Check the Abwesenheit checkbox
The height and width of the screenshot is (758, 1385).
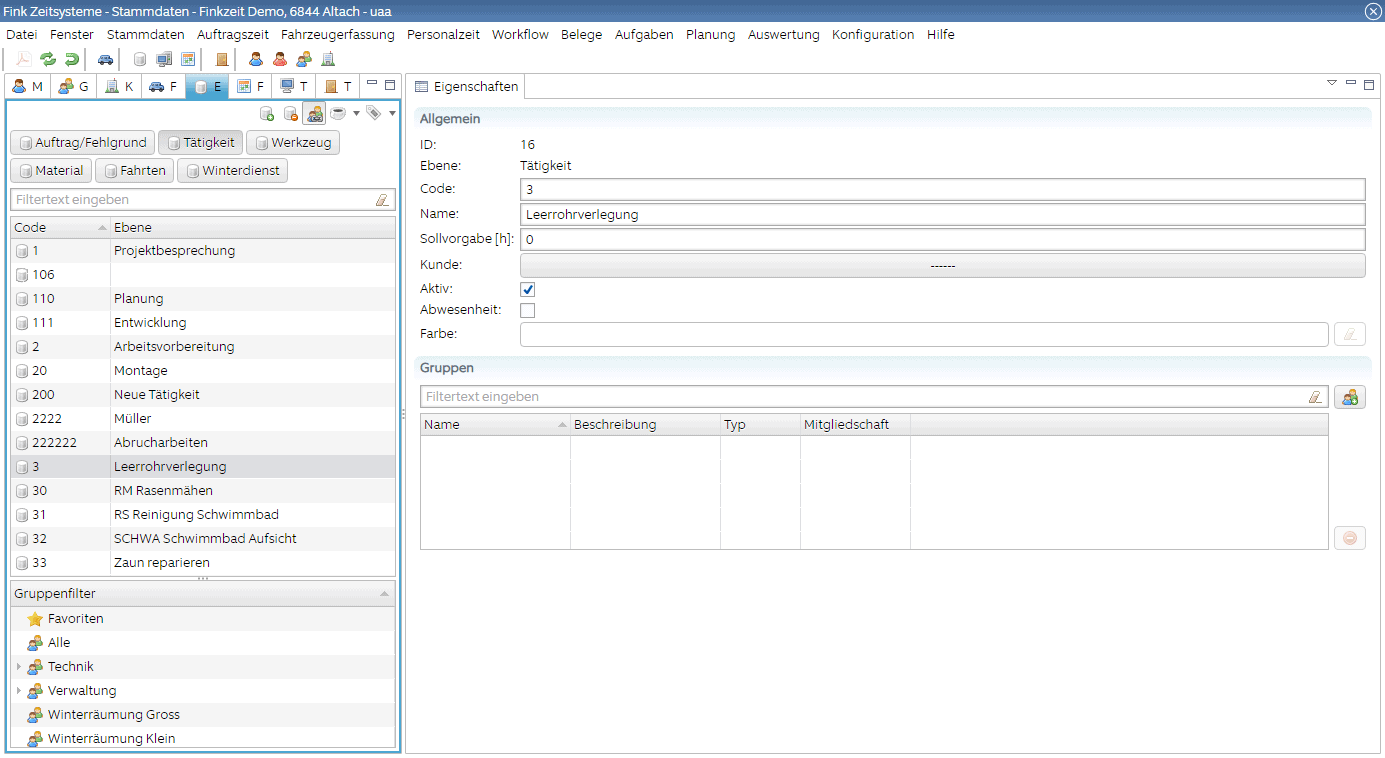pos(528,311)
